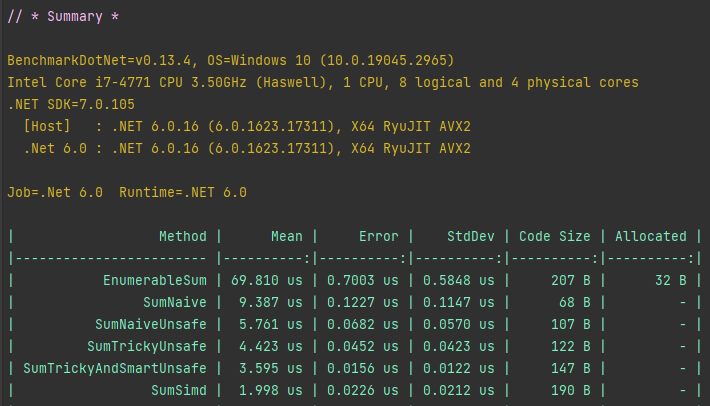
Task: Select the SumTrickyUnsafe method name
Action: click(147, 347)
